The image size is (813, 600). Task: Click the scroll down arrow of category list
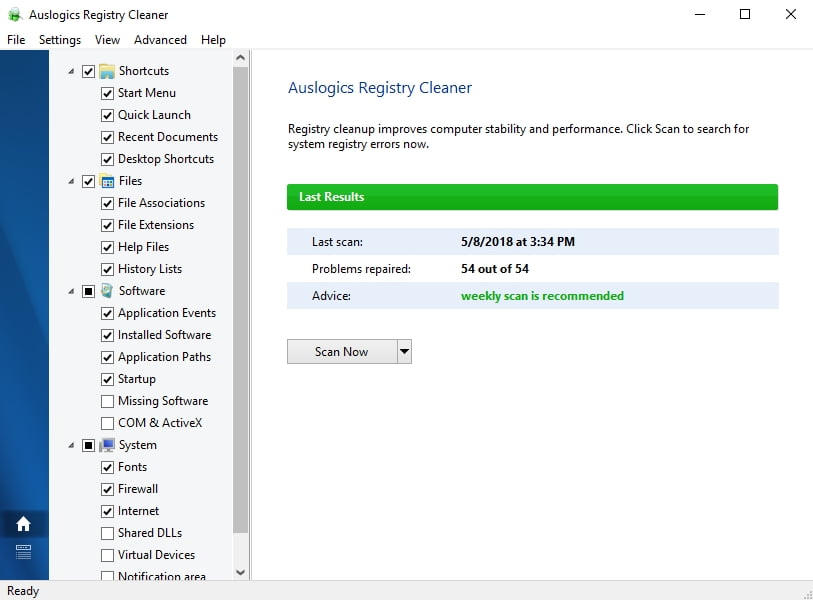[x=240, y=572]
